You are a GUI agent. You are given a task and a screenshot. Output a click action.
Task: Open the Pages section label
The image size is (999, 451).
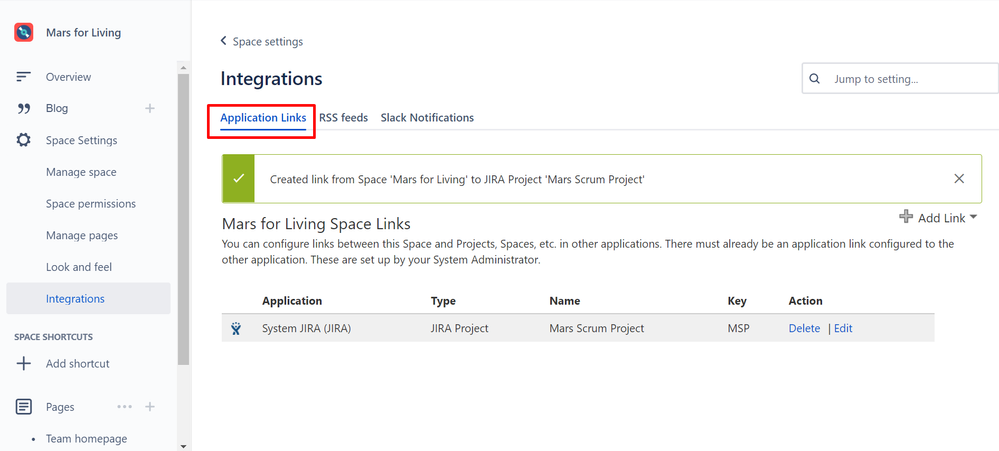60,407
